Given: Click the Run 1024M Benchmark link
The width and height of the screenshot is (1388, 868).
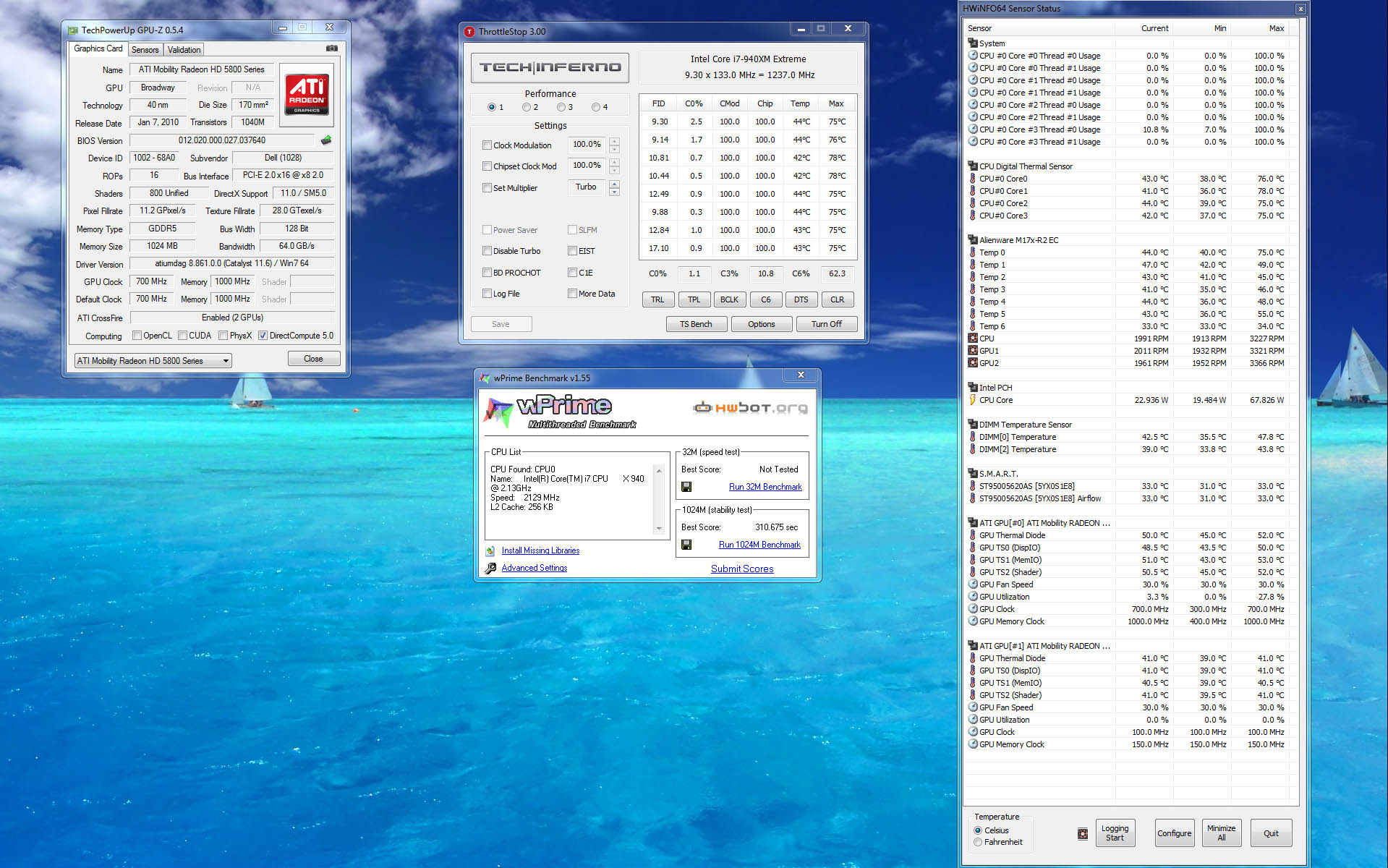Looking at the screenshot, I should [759, 545].
